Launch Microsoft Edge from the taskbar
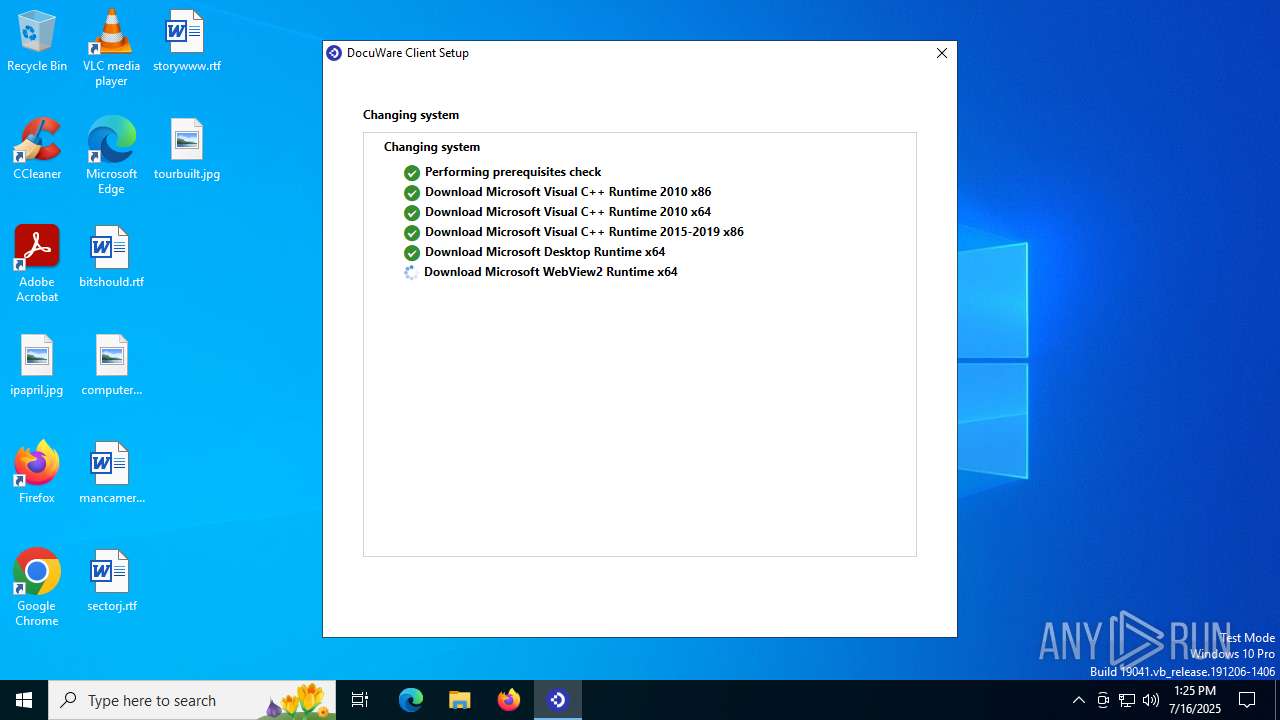 (411, 700)
